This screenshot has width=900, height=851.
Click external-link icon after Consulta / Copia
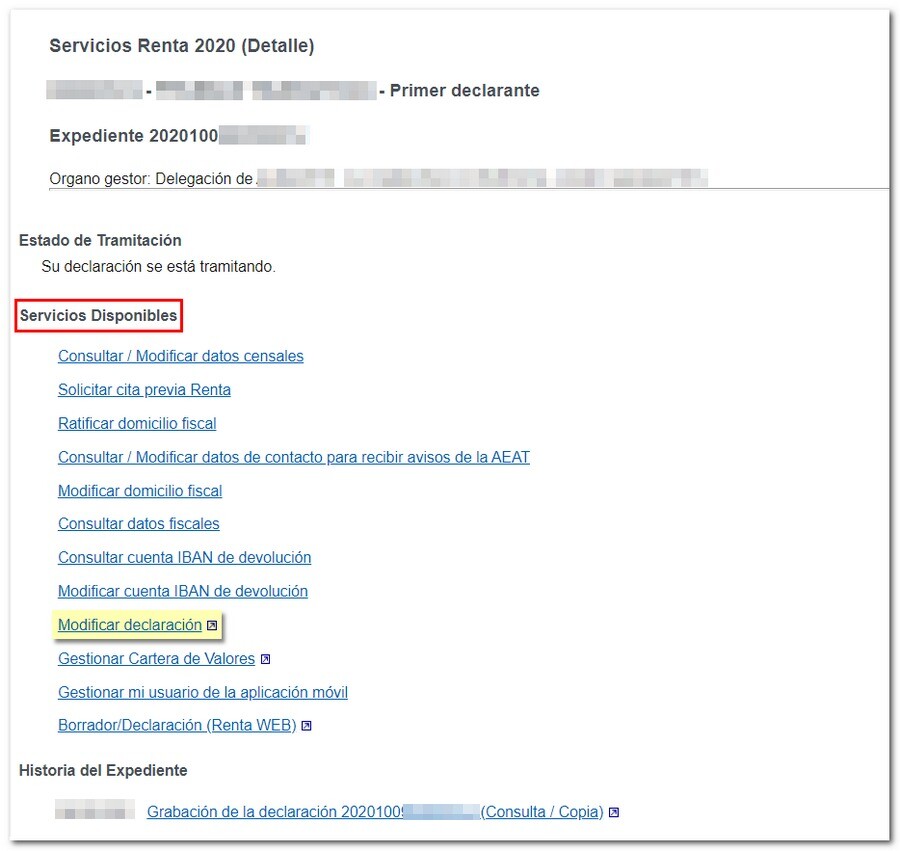614,813
